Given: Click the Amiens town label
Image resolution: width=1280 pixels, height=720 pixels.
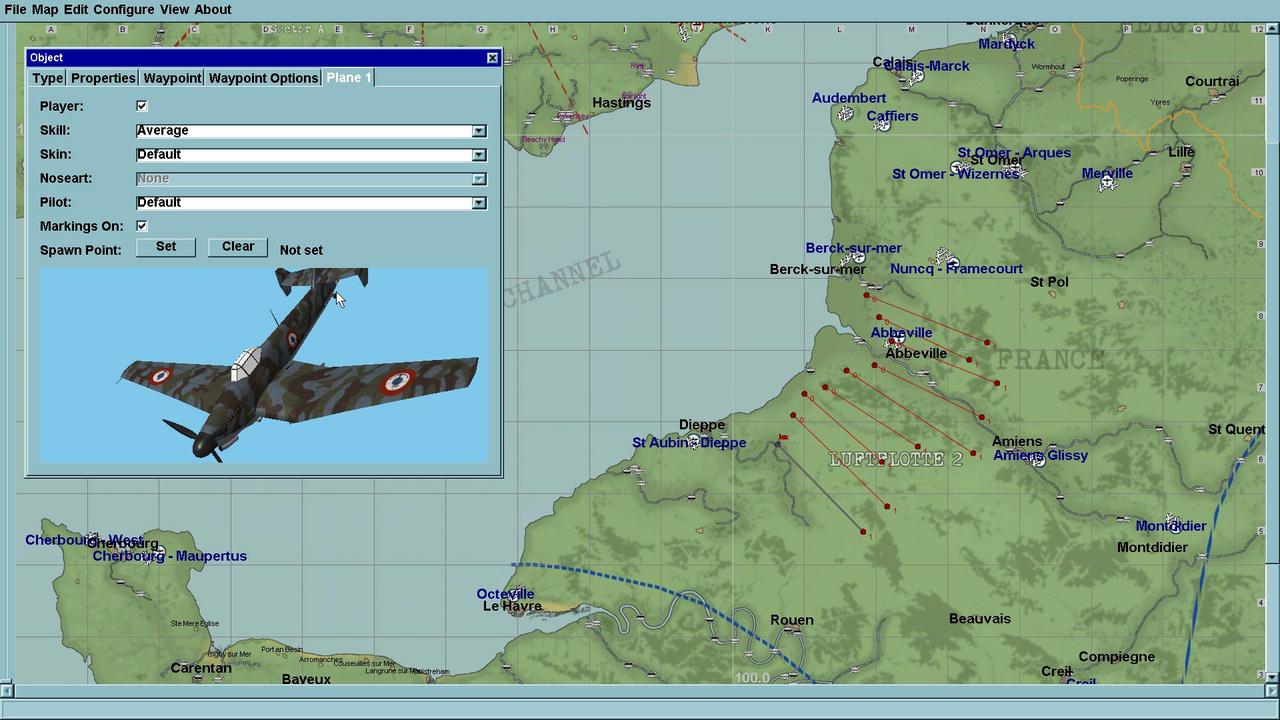Looking at the screenshot, I should [1017, 441].
